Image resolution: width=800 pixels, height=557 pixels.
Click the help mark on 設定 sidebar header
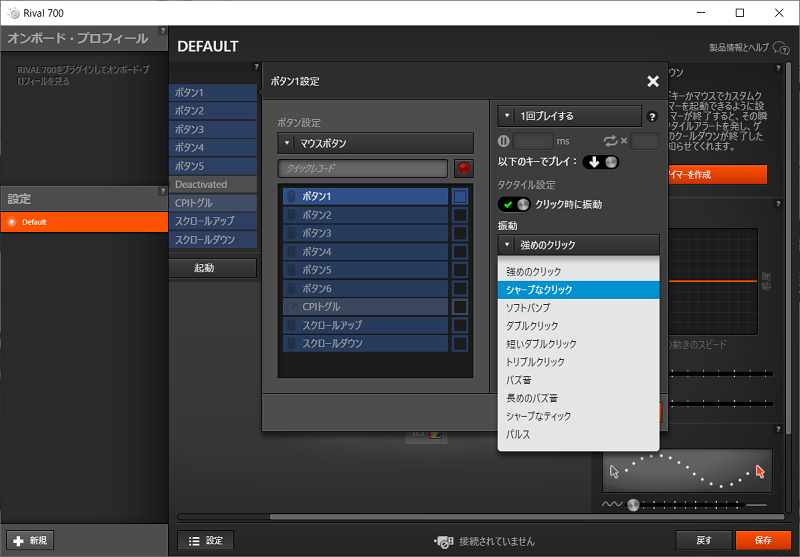point(163,191)
